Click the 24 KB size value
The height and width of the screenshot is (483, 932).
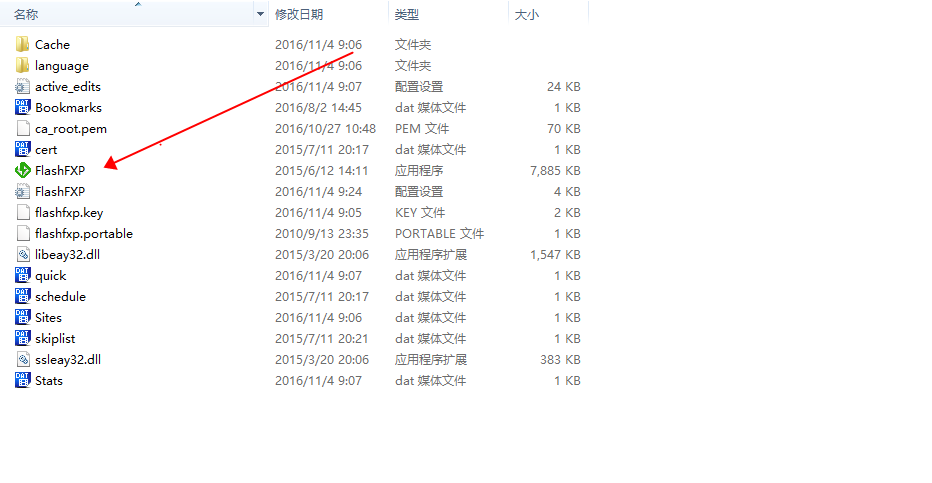click(x=563, y=87)
